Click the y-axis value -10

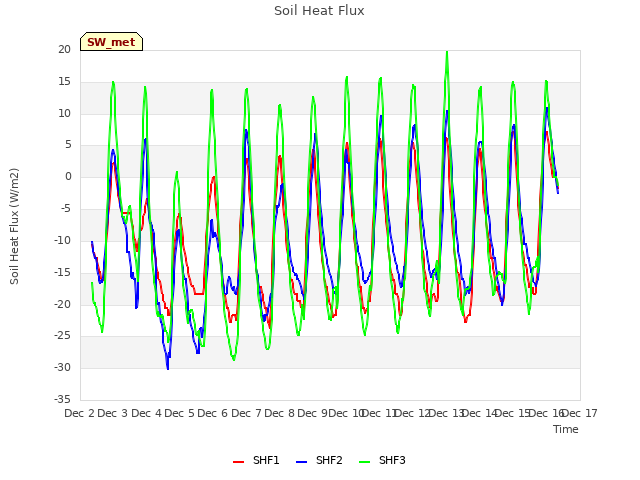pos(62,240)
